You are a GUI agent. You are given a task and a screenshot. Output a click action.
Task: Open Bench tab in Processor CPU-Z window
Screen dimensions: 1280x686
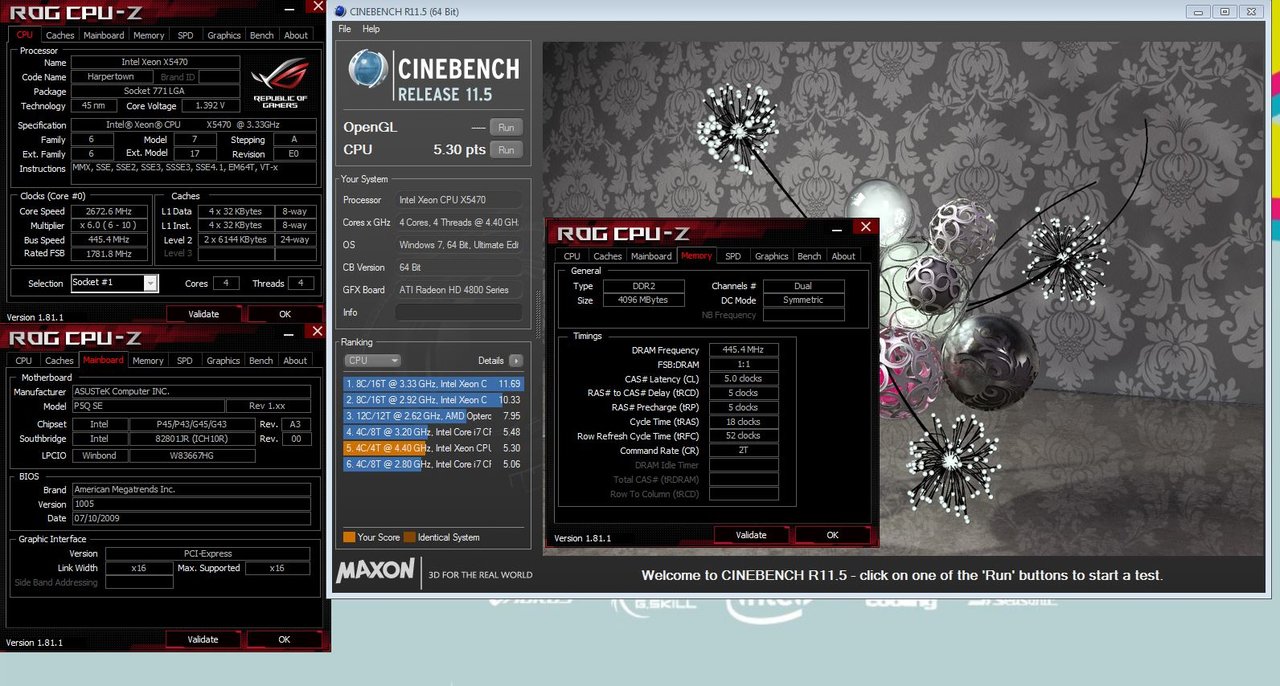(261, 35)
